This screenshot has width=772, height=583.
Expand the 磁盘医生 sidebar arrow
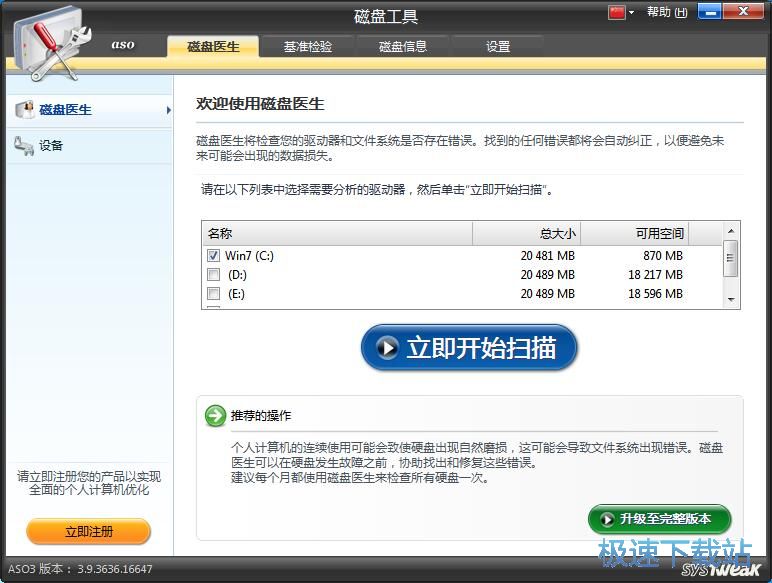168,110
